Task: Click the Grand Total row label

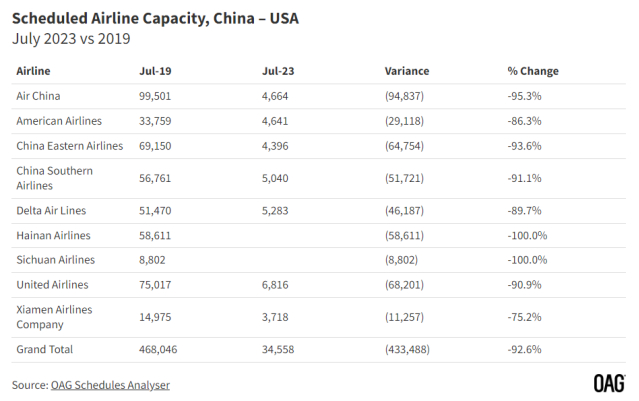Action: click(x=45, y=349)
